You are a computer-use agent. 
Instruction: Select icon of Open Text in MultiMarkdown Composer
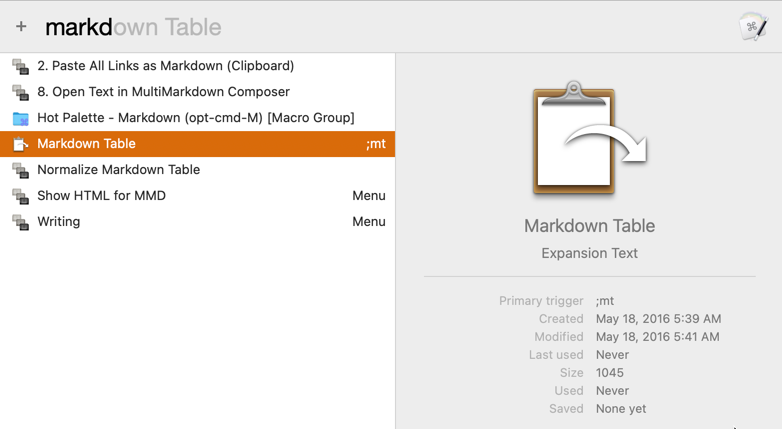(20, 92)
